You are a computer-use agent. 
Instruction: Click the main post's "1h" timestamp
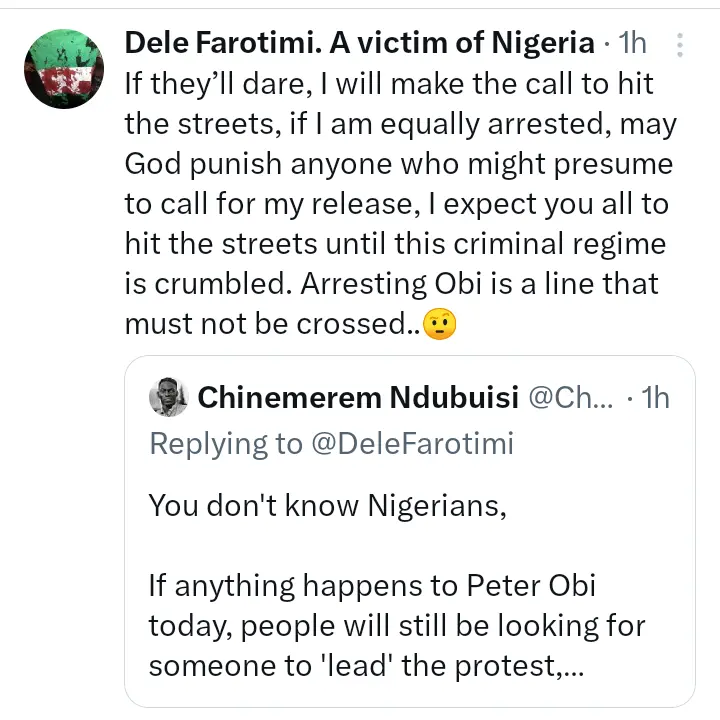632,44
